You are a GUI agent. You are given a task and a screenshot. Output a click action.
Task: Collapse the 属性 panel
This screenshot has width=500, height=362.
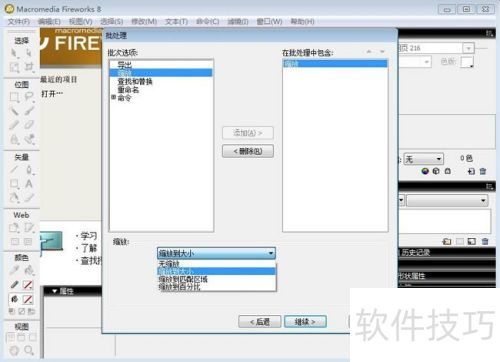(55, 291)
